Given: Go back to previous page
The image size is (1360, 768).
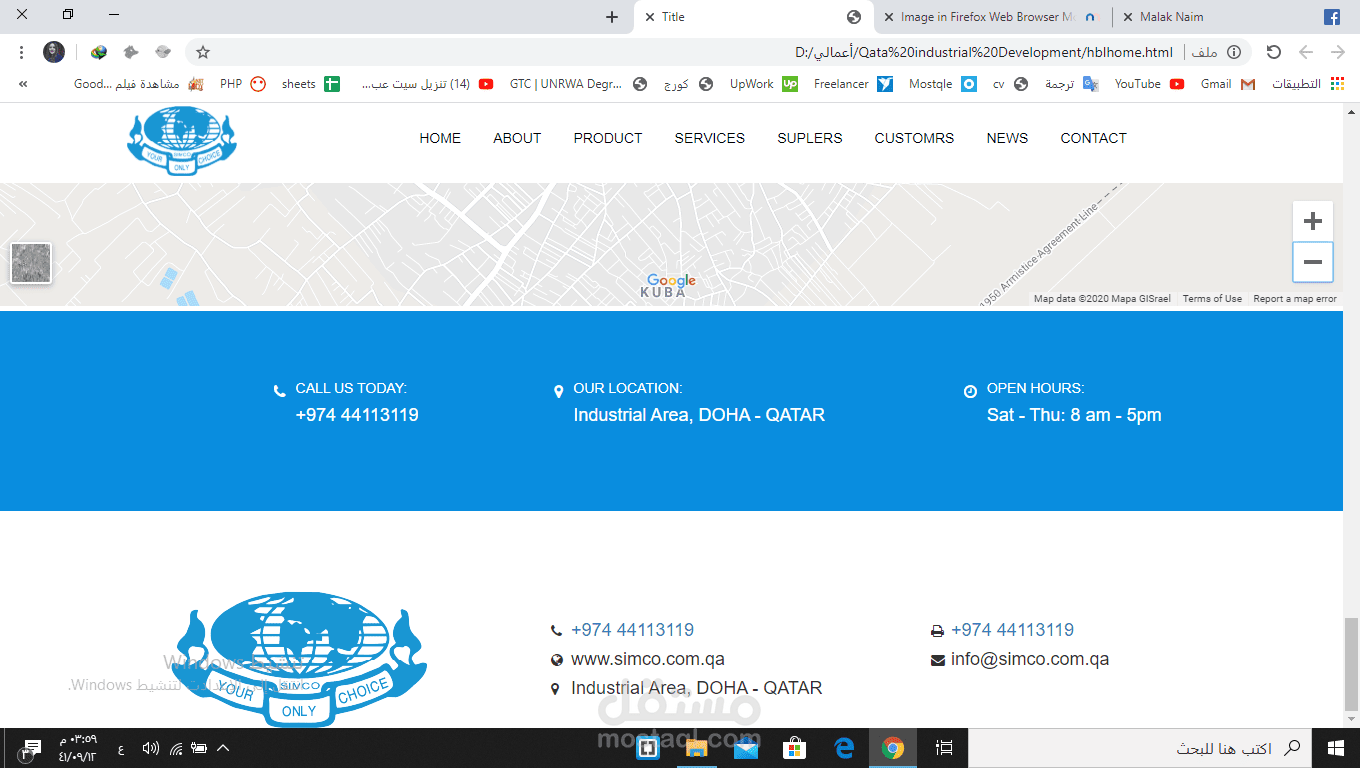Looking at the screenshot, I should click(x=1306, y=52).
